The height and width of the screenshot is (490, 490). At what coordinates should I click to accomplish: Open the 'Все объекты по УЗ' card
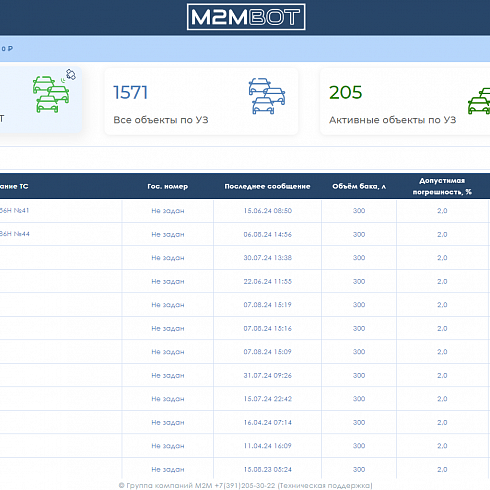click(201, 101)
